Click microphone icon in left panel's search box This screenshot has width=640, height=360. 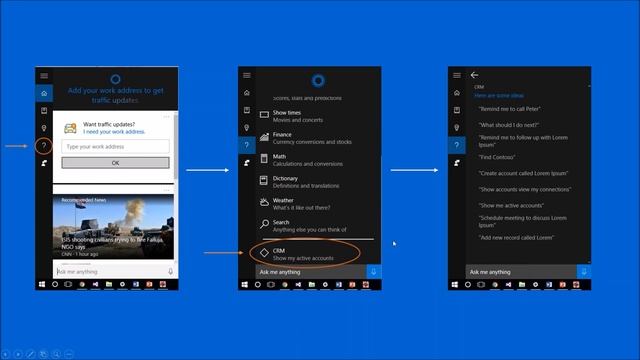(x=170, y=271)
